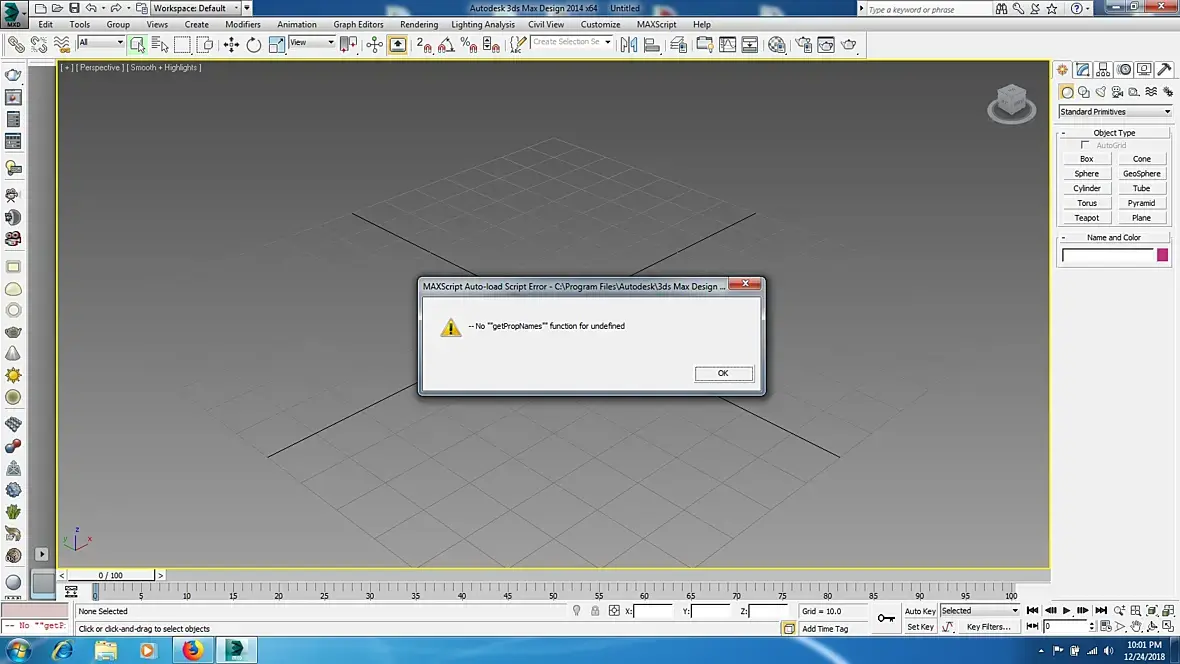The height and width of the screenshot is (664, 1180).
Task: Switch to the Utilities panel tab
Action: (x=1164, y=70)
